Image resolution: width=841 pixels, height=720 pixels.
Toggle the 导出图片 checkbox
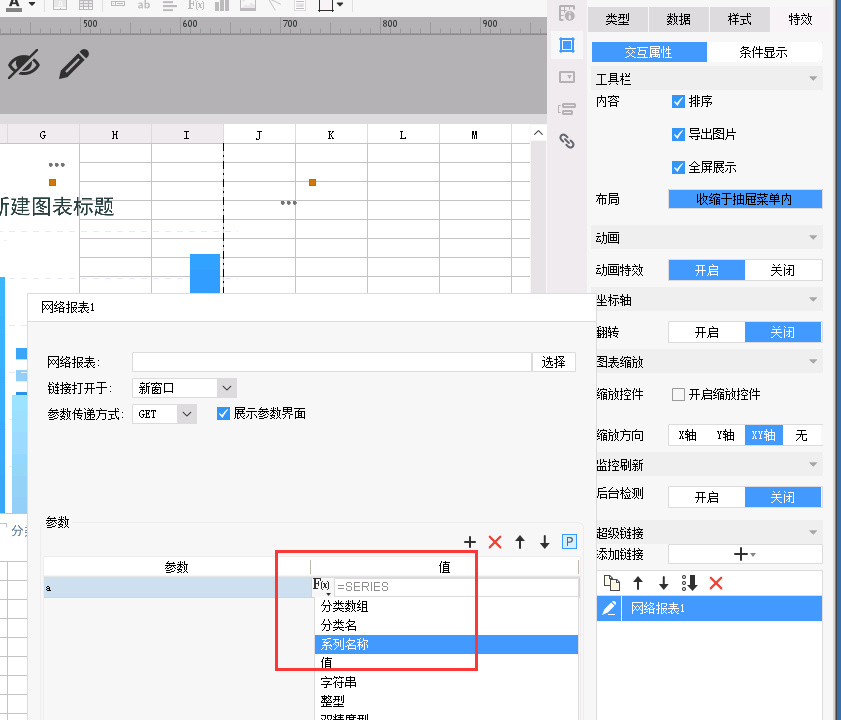point(679,134)
